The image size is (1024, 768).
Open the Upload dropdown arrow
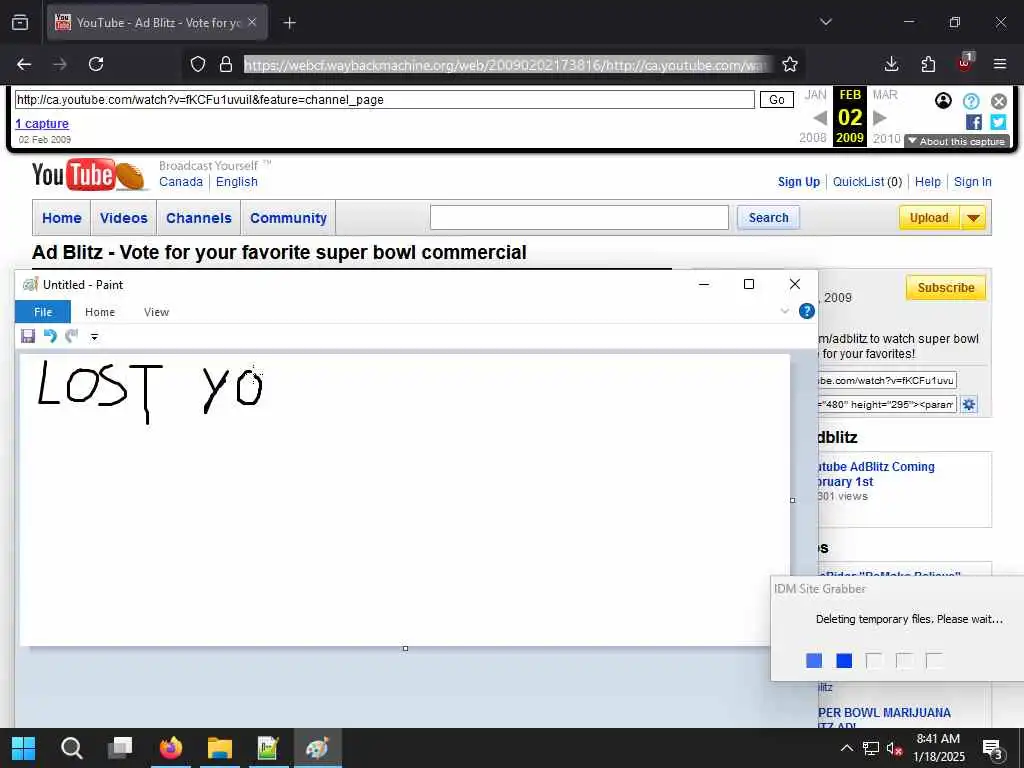(973, 217)
